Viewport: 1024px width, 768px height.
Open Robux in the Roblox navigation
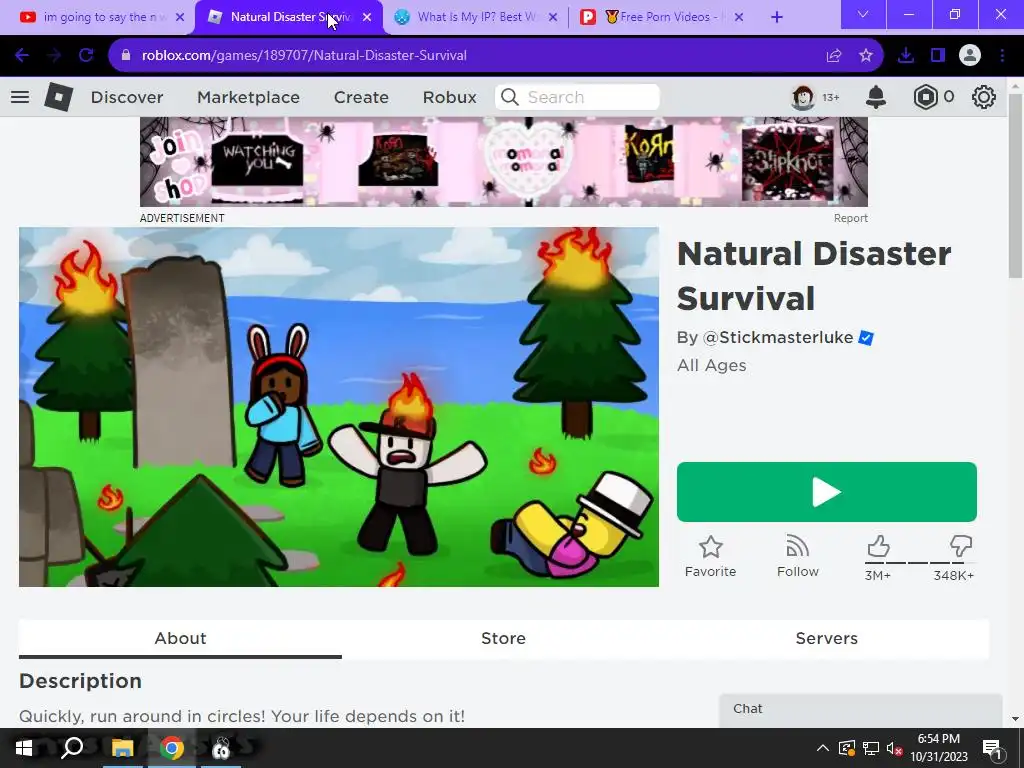pyautogui.click(x=449, y=97)
